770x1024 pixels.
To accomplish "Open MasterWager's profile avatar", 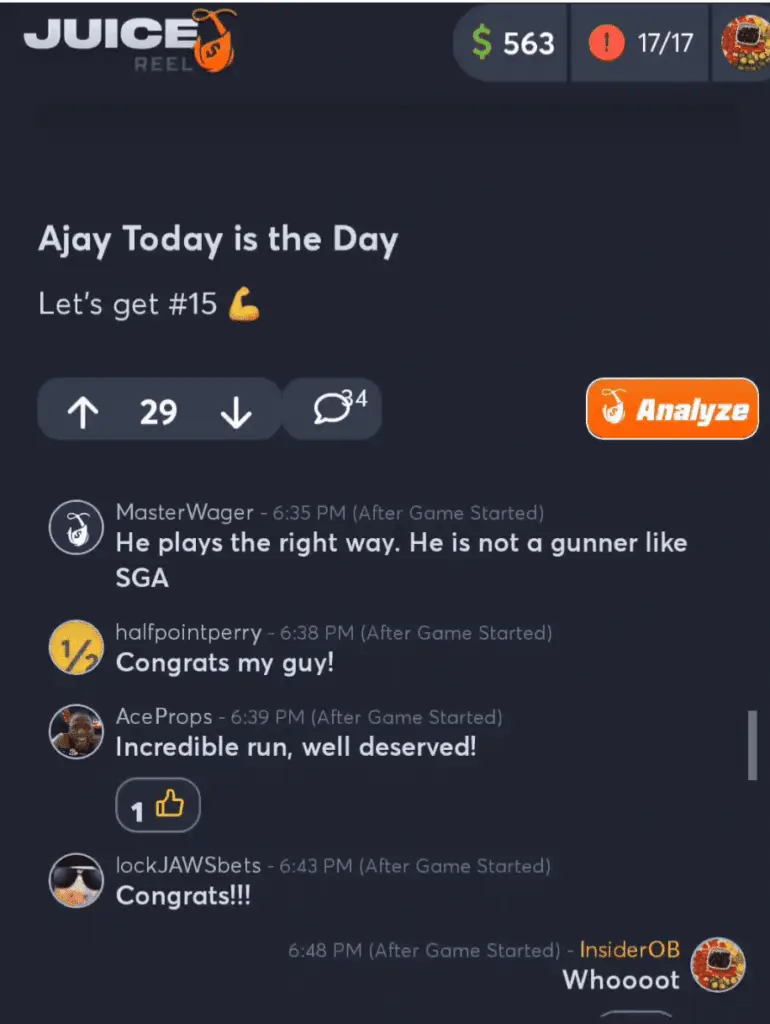I will (x=76, y=527).
